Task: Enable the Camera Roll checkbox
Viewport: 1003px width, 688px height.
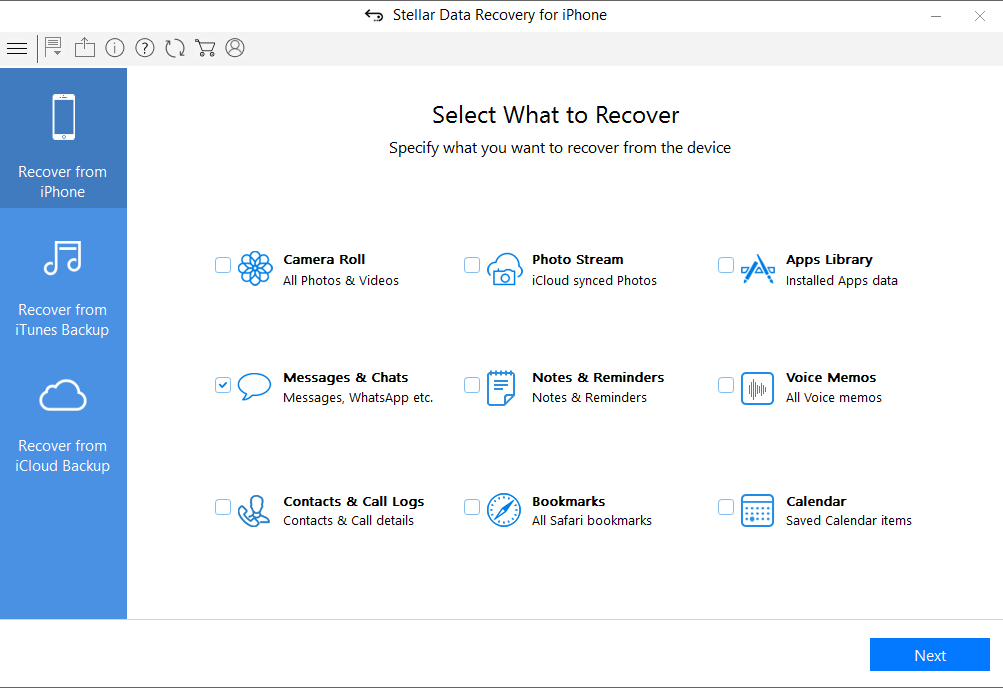Action: pos(223,265)
